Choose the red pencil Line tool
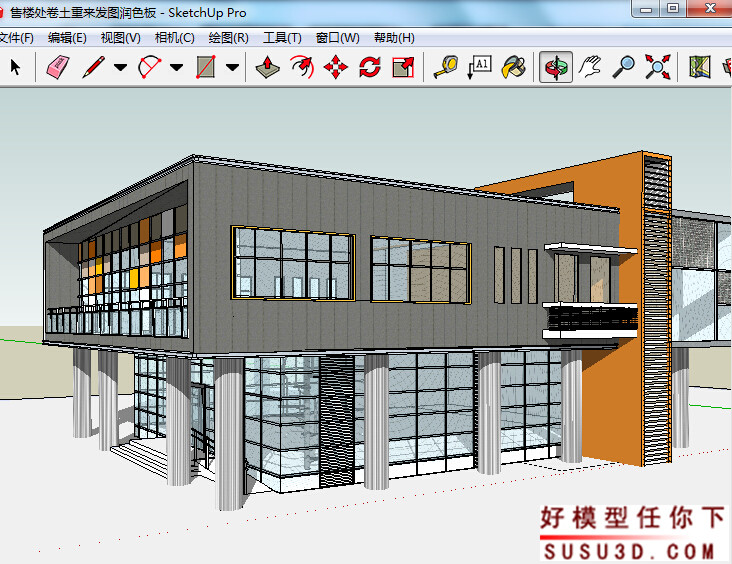The image size is (732, 564). pos(94,67)
